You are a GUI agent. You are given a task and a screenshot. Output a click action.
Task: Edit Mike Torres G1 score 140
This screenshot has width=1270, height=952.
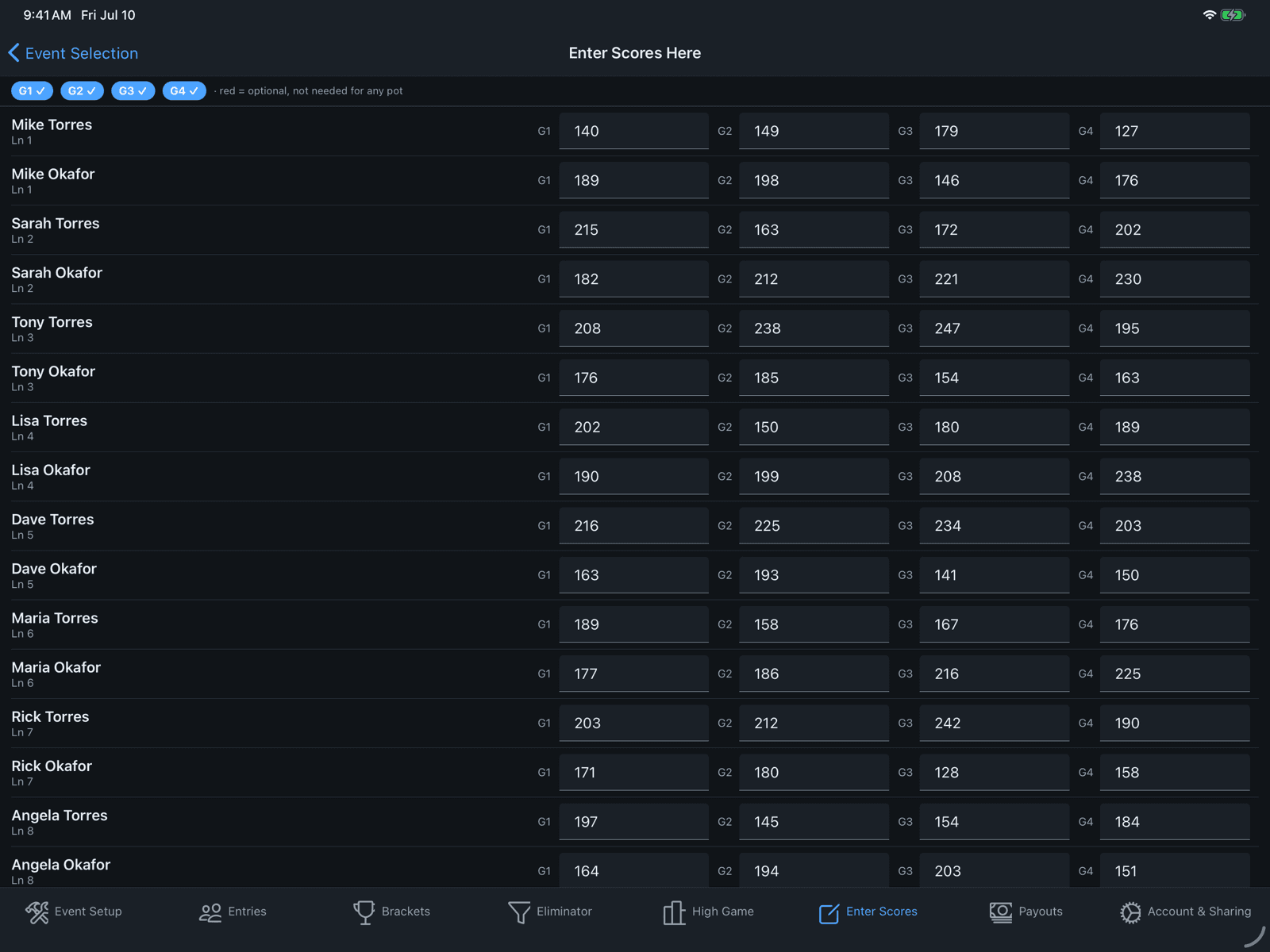pos(633,131)
